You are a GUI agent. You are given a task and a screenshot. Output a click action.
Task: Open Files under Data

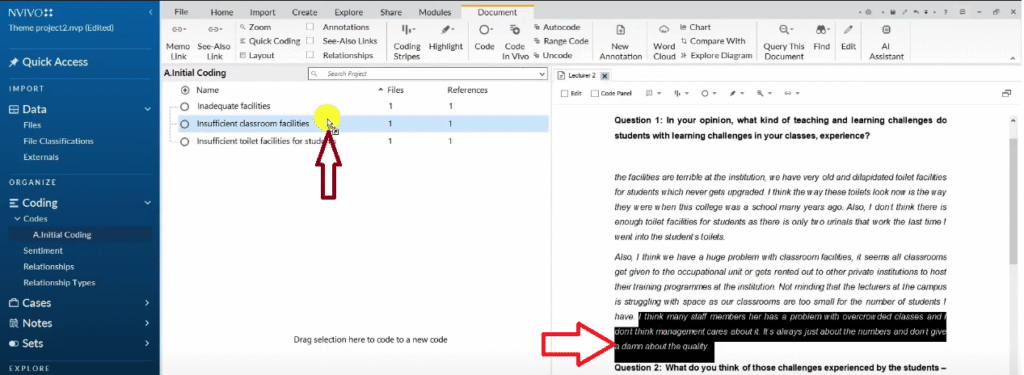32,125
